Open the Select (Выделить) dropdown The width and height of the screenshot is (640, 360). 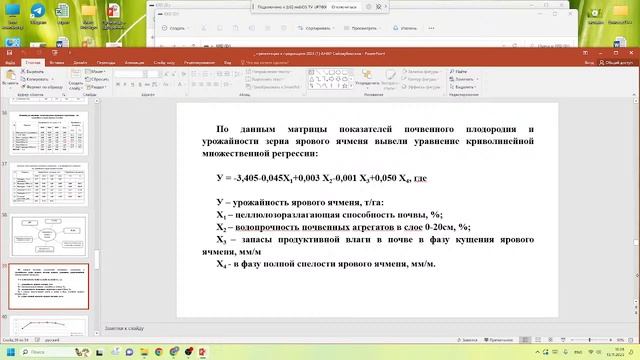tap(463, 87)
